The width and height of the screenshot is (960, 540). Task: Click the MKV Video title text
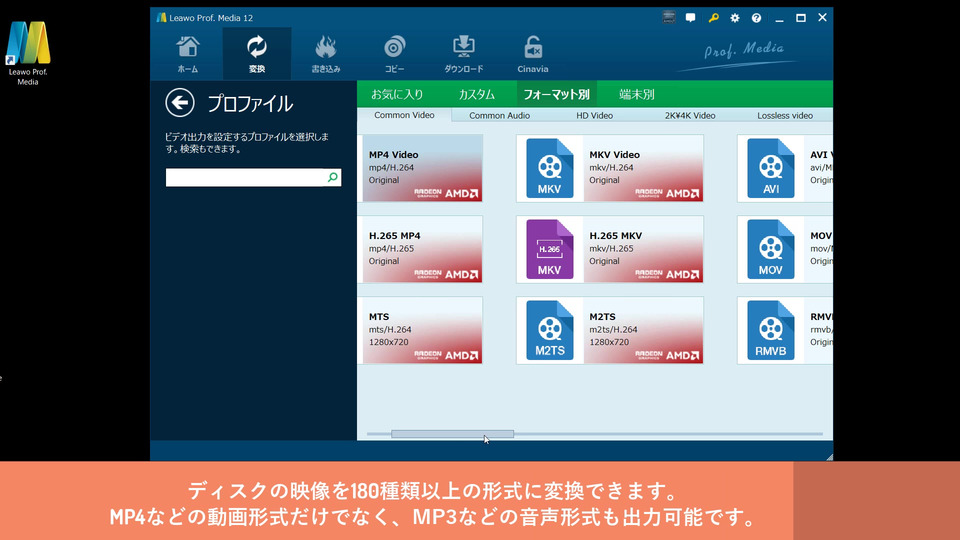[x=614, y=155]
